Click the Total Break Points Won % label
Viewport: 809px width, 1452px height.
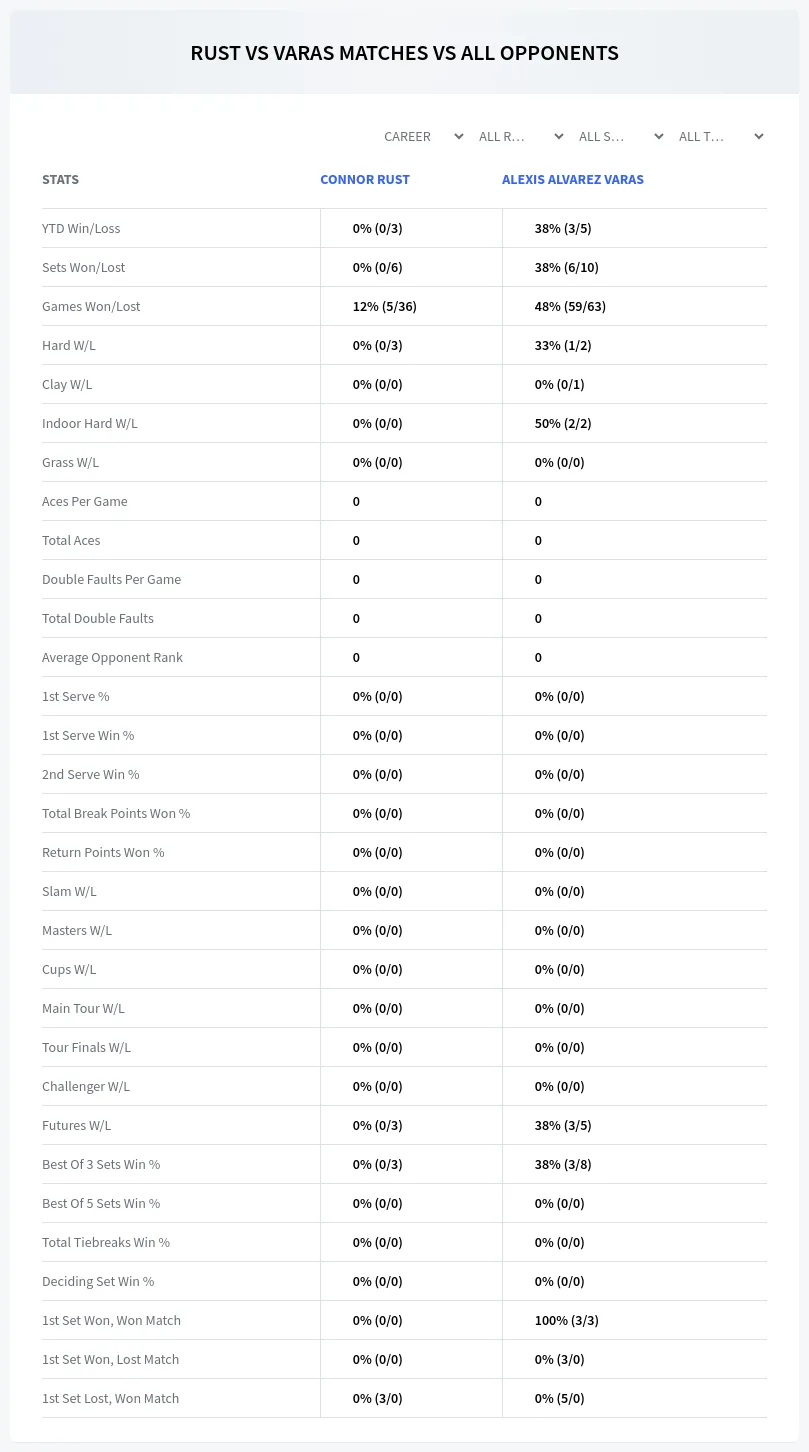point(116,813)
